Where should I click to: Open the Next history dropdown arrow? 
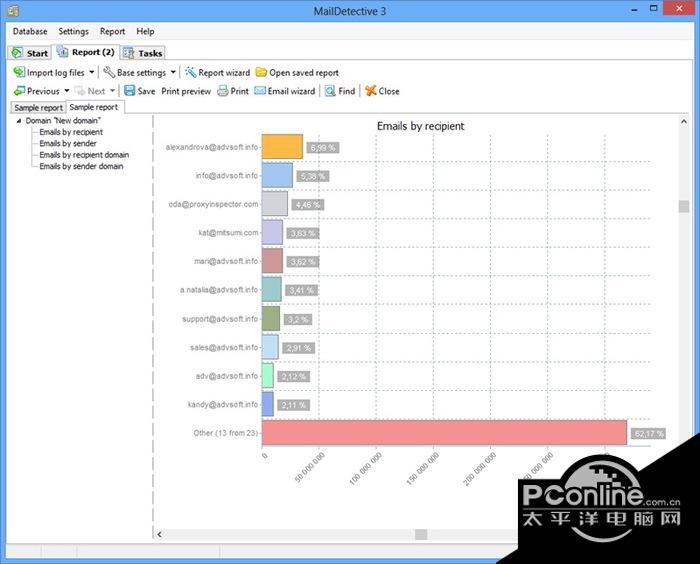pos(112,91)
